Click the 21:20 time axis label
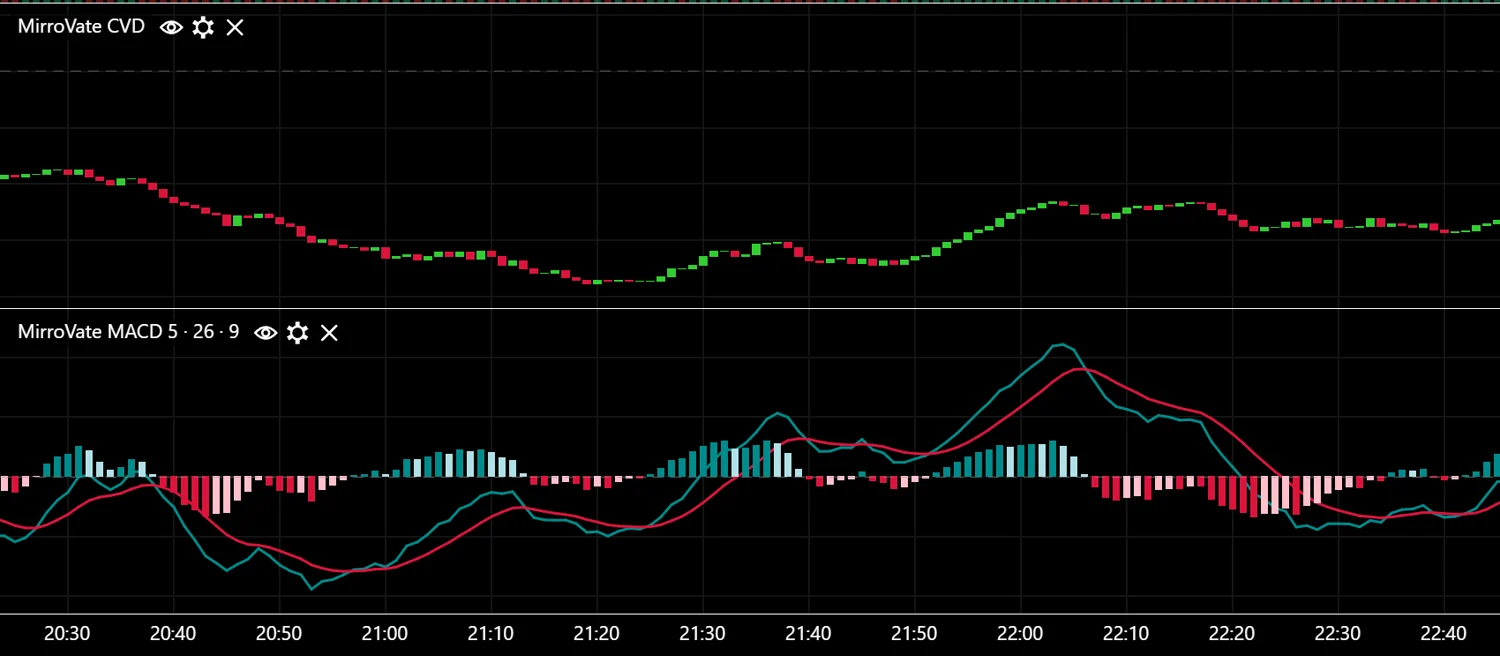 (597, 634)
